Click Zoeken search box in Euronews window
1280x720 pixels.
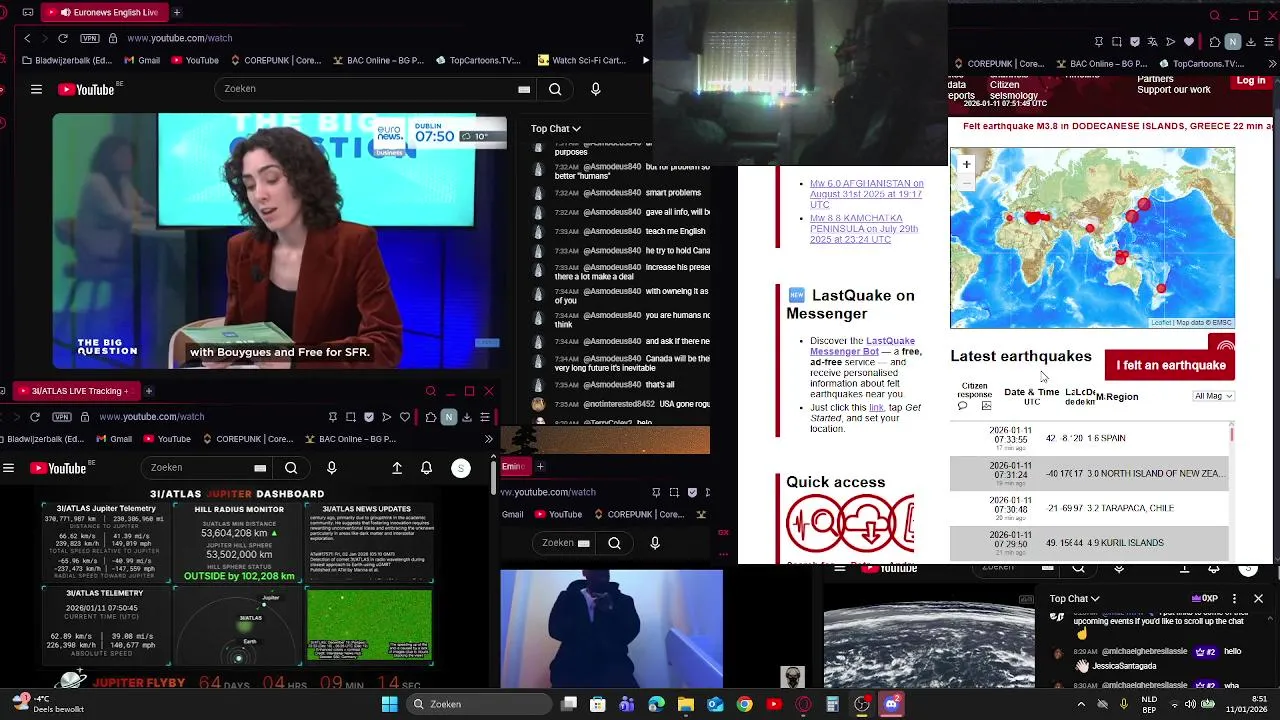coord(375,89)
